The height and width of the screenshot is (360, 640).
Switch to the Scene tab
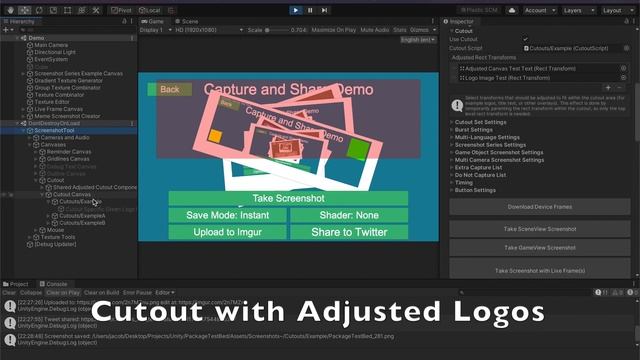[x=187, y=21]
